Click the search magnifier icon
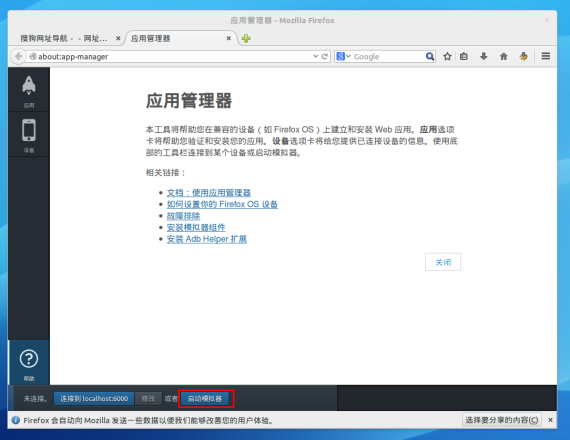The height and width of the screenshot is (440, 570). tap(430, 56)
